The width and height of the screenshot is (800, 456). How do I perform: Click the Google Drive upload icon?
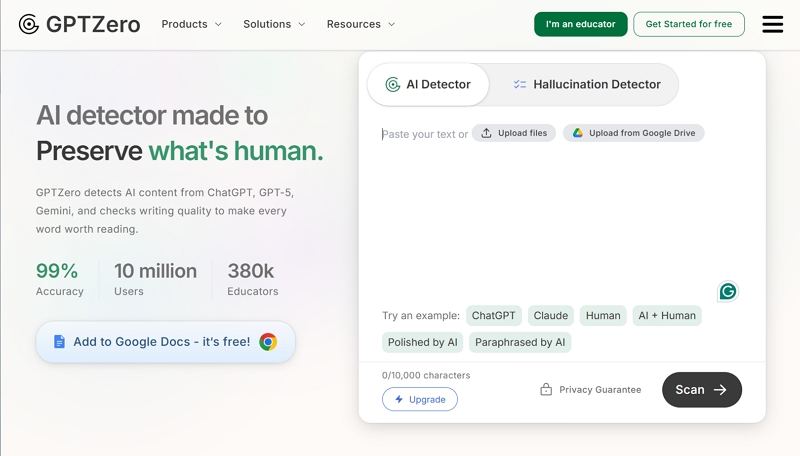(577, 133)
